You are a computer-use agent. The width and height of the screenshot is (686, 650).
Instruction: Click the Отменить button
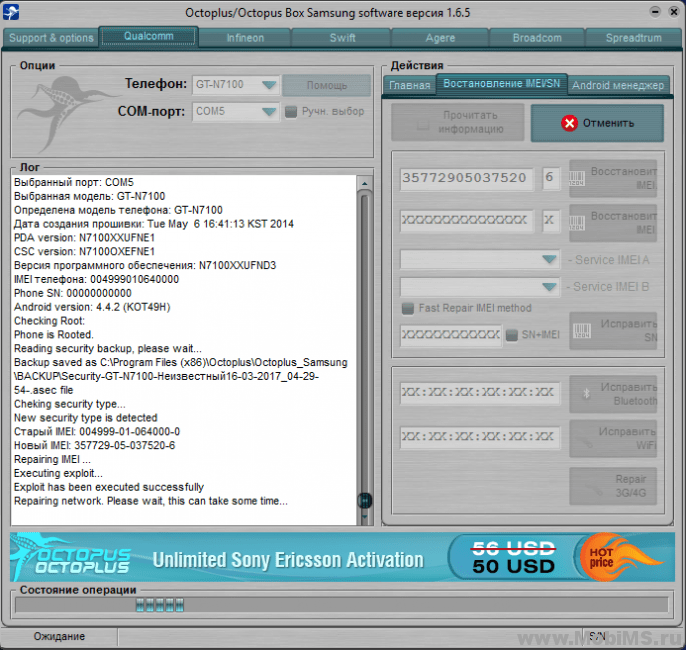597,123
